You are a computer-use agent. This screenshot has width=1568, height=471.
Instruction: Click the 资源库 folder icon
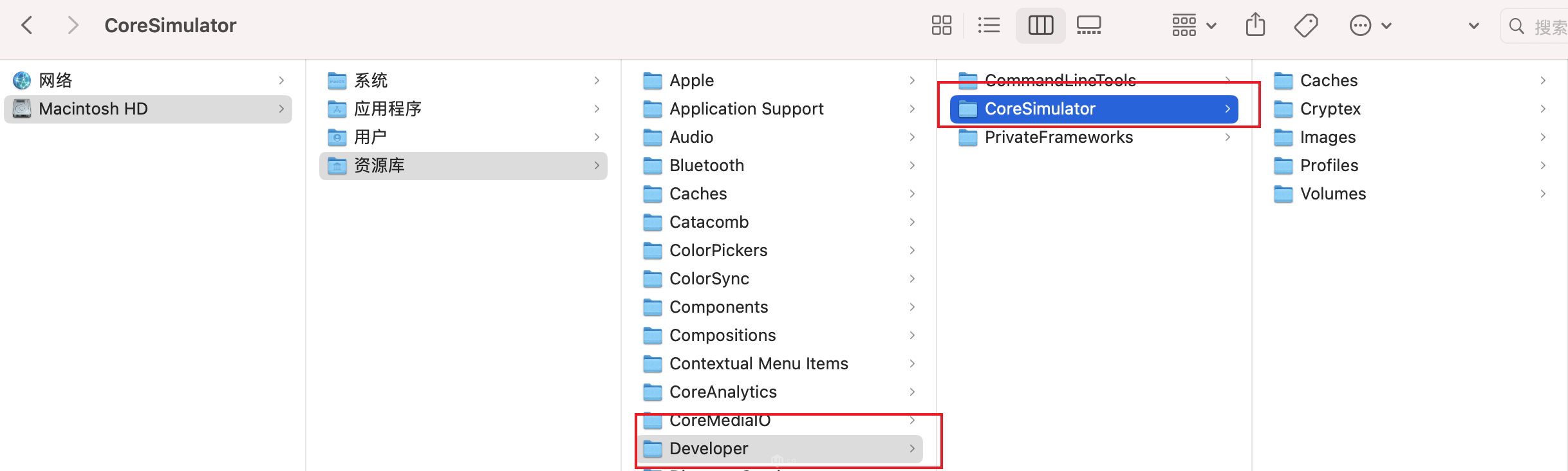337,165
